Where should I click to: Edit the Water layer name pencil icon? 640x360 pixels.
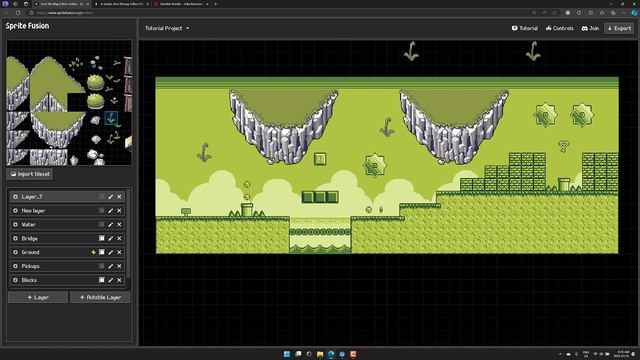pyautogui.click(x=110, y=224)
